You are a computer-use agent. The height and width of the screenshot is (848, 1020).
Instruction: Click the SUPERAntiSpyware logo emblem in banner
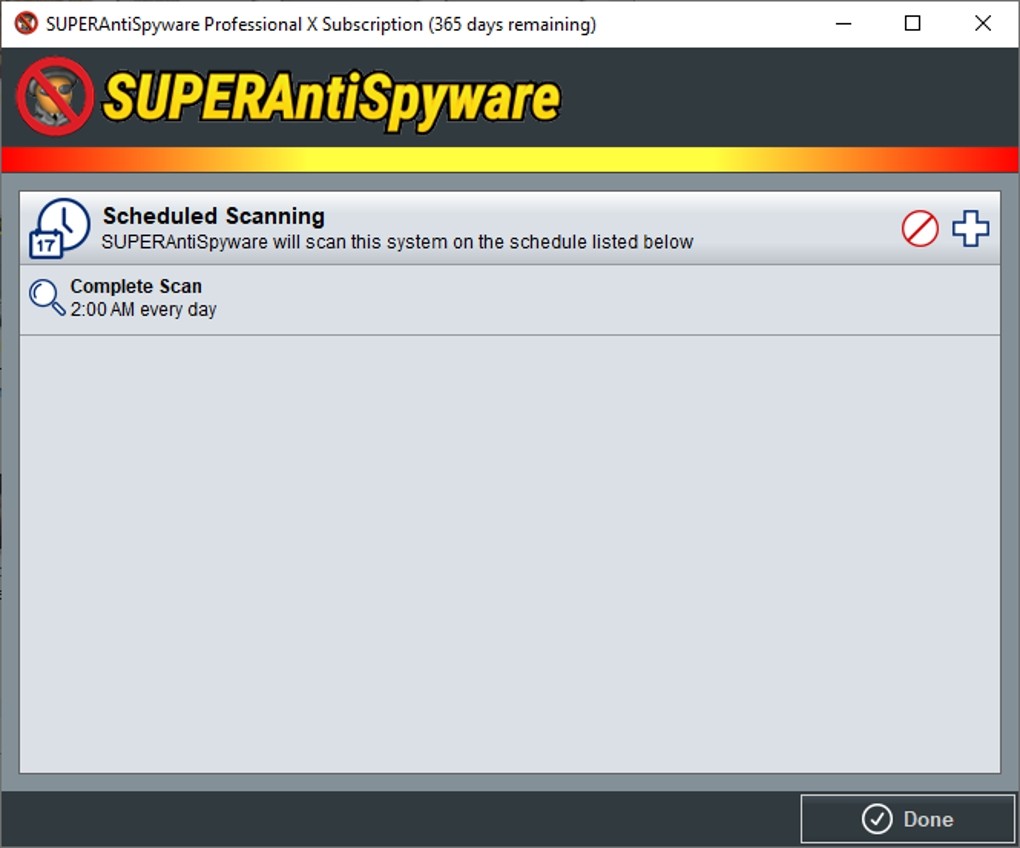55,97
